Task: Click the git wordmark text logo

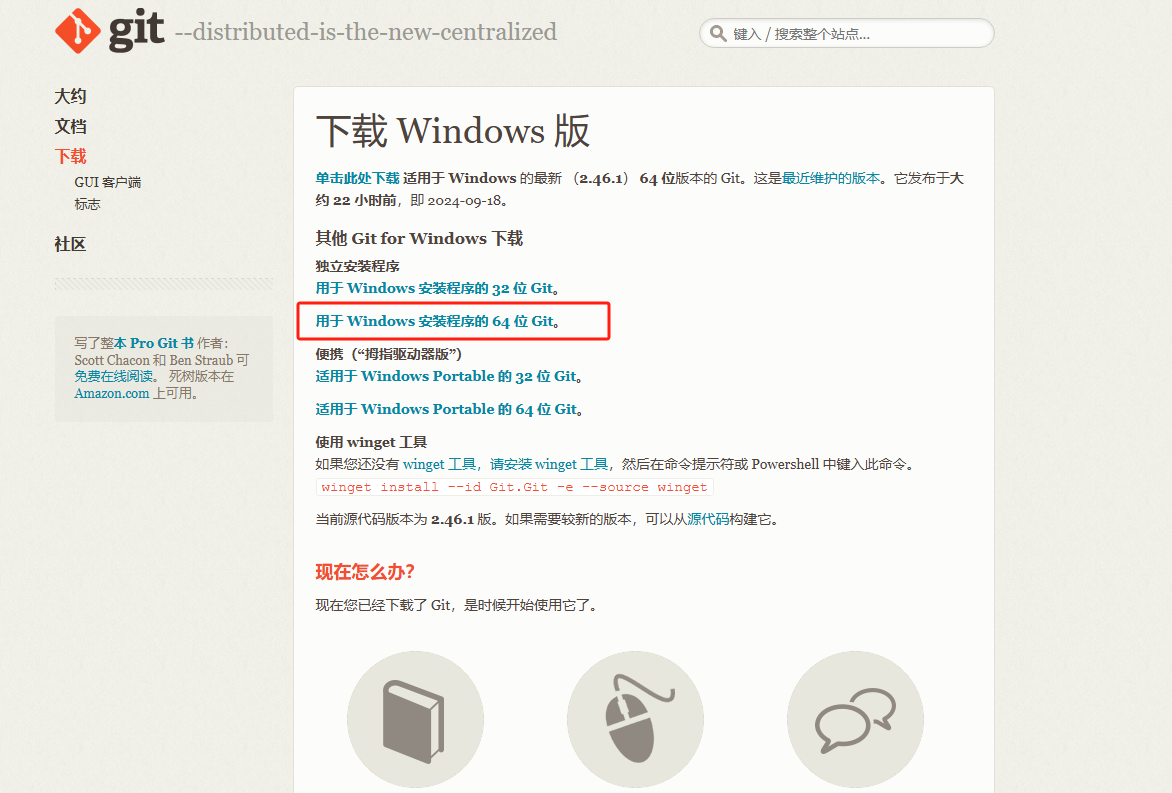Action: point(137,30)
